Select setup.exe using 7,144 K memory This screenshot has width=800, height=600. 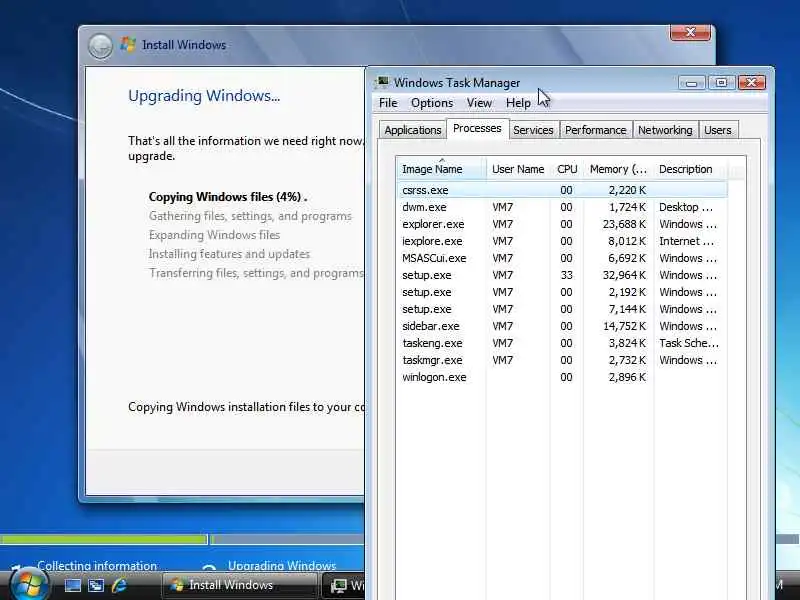tap(562, 309)
